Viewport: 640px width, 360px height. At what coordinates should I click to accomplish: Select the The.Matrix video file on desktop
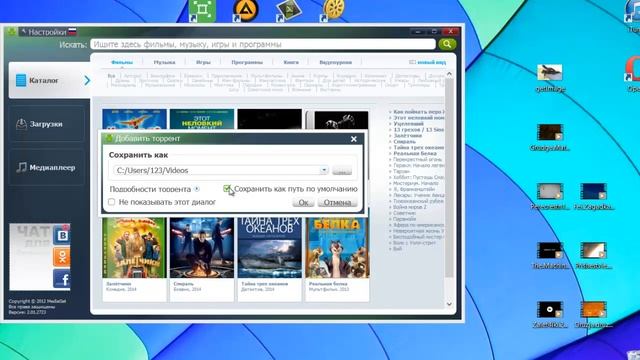point(550,256)
